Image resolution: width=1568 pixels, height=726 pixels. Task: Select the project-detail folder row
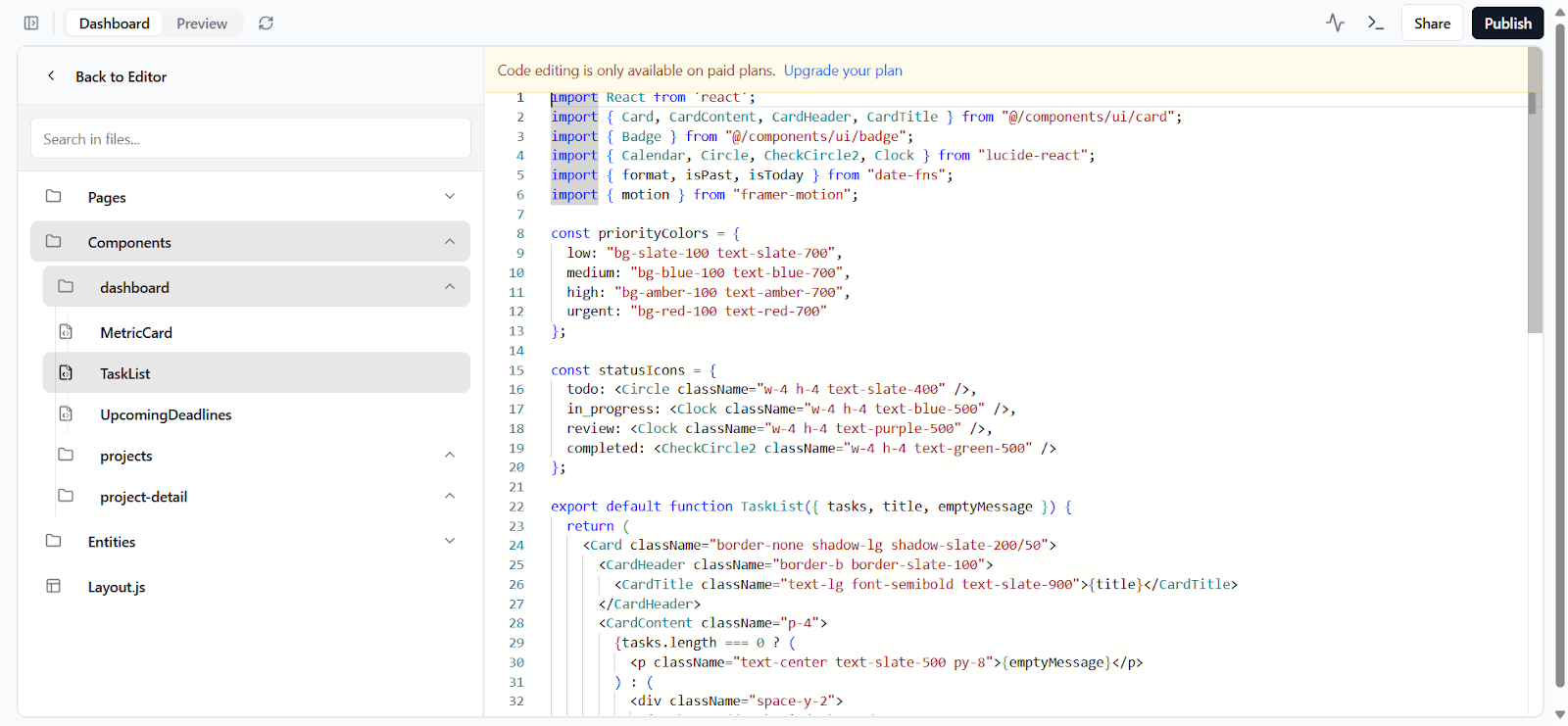(x=257, y=497)
